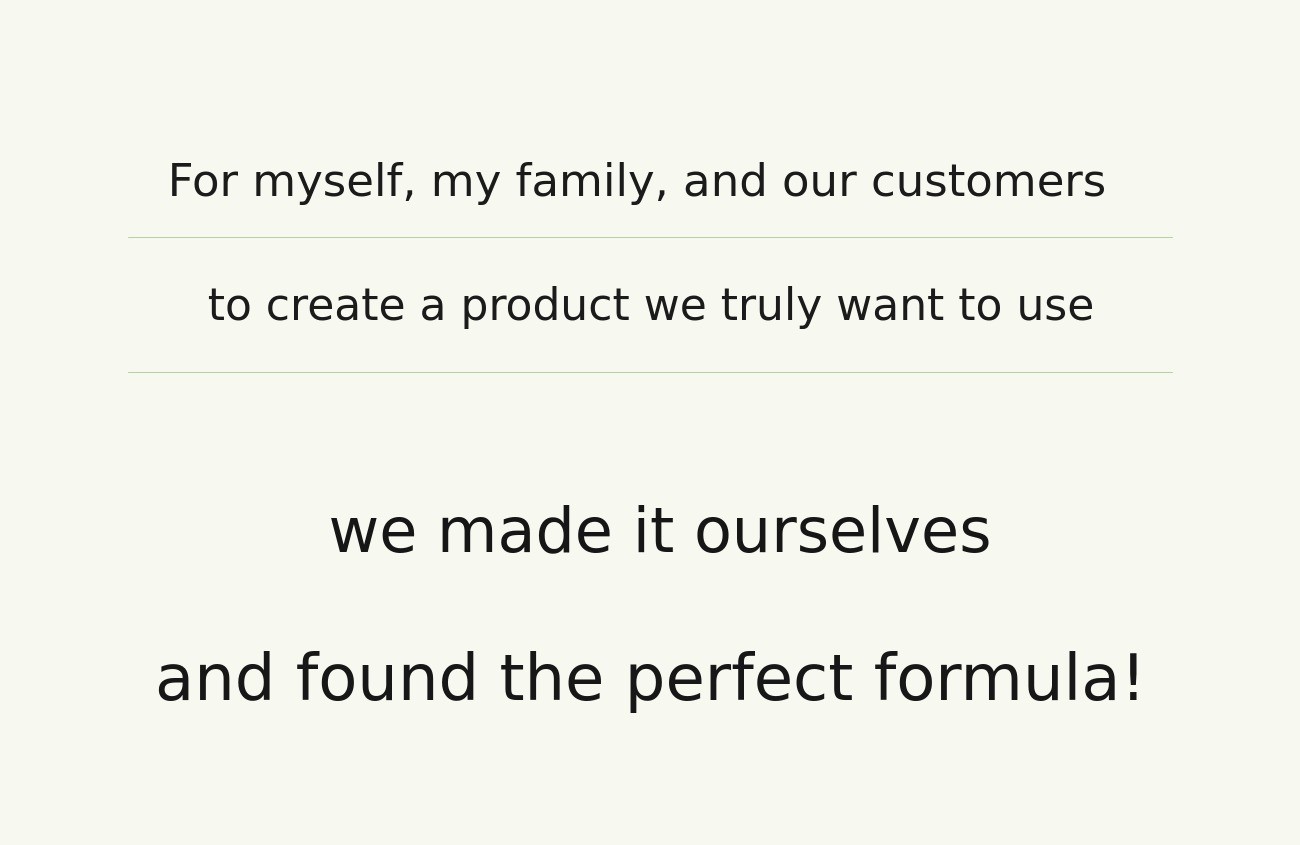Screen dimensions: 1300x845
Task: Click the word 'ourselves' in the large text
Action: 842,532
